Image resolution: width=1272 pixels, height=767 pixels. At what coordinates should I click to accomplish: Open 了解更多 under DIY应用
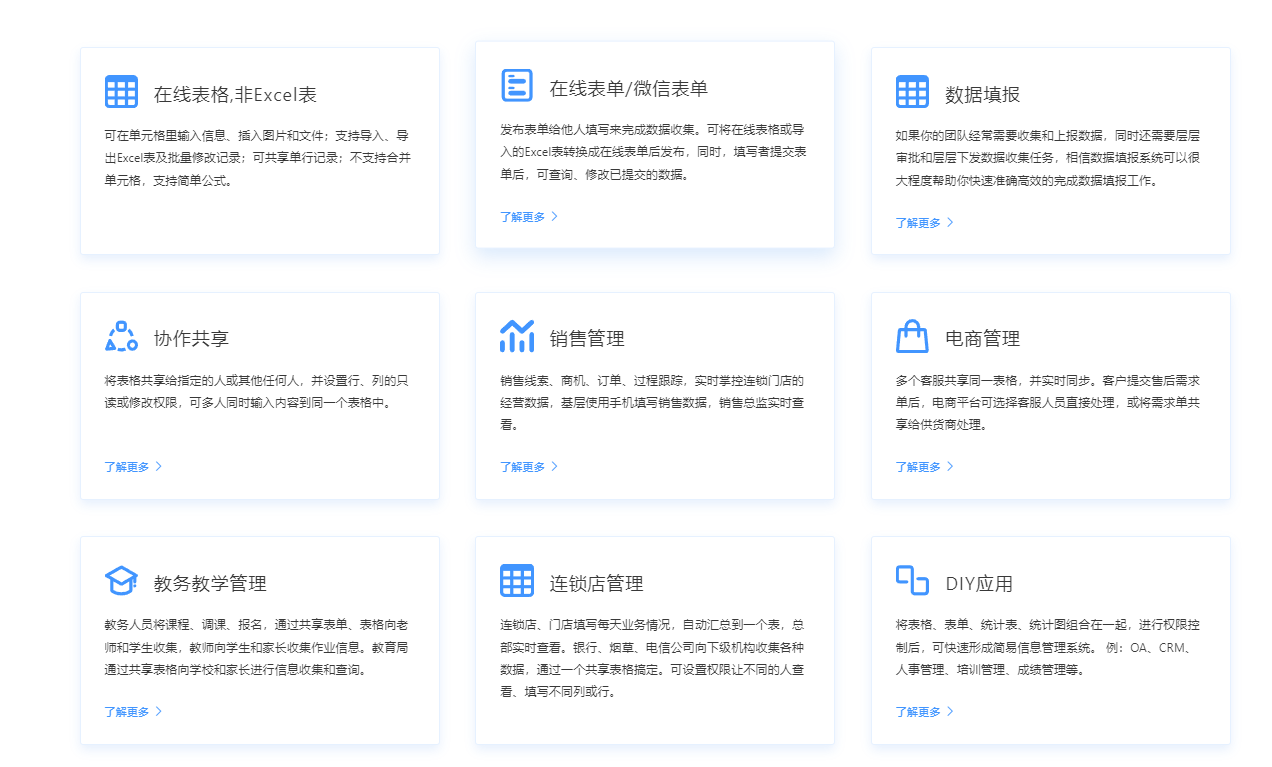click(919, 711)
